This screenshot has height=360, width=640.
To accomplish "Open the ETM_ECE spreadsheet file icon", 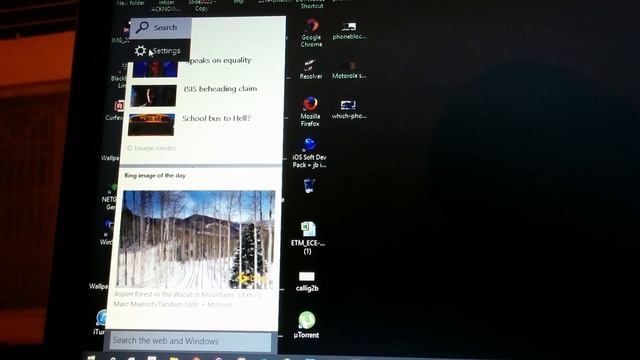I will (308, 238).
